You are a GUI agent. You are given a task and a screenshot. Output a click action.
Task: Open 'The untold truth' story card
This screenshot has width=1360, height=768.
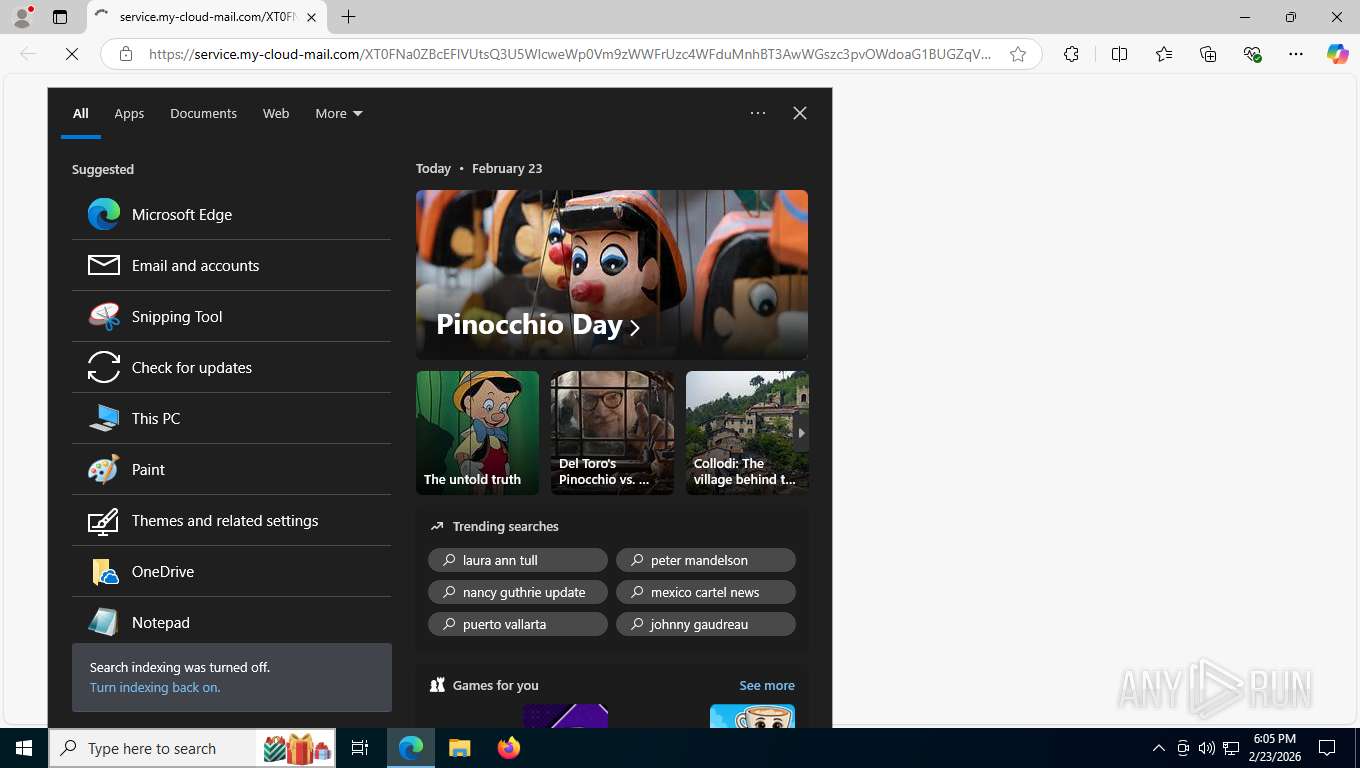477,432
